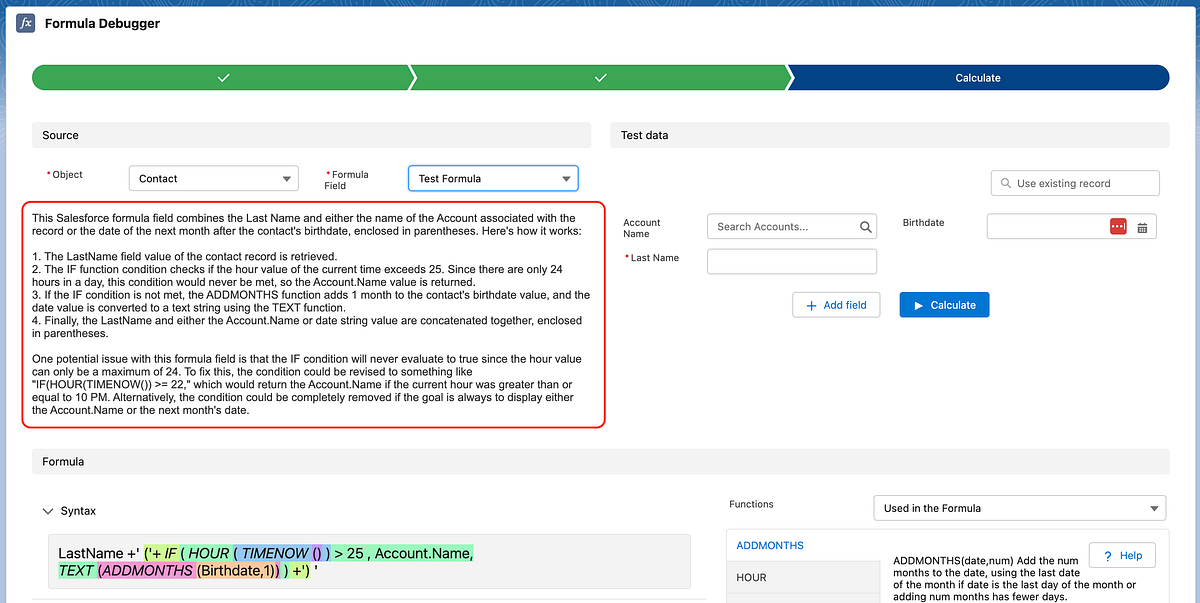Screen dimensions: 1200x603
Task: Click the Formula Debugger fx app icon
Action: point(25,22)
